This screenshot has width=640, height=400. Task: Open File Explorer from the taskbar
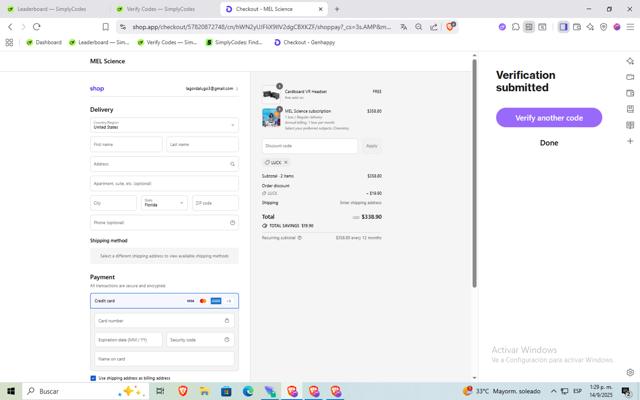[204, 391]
